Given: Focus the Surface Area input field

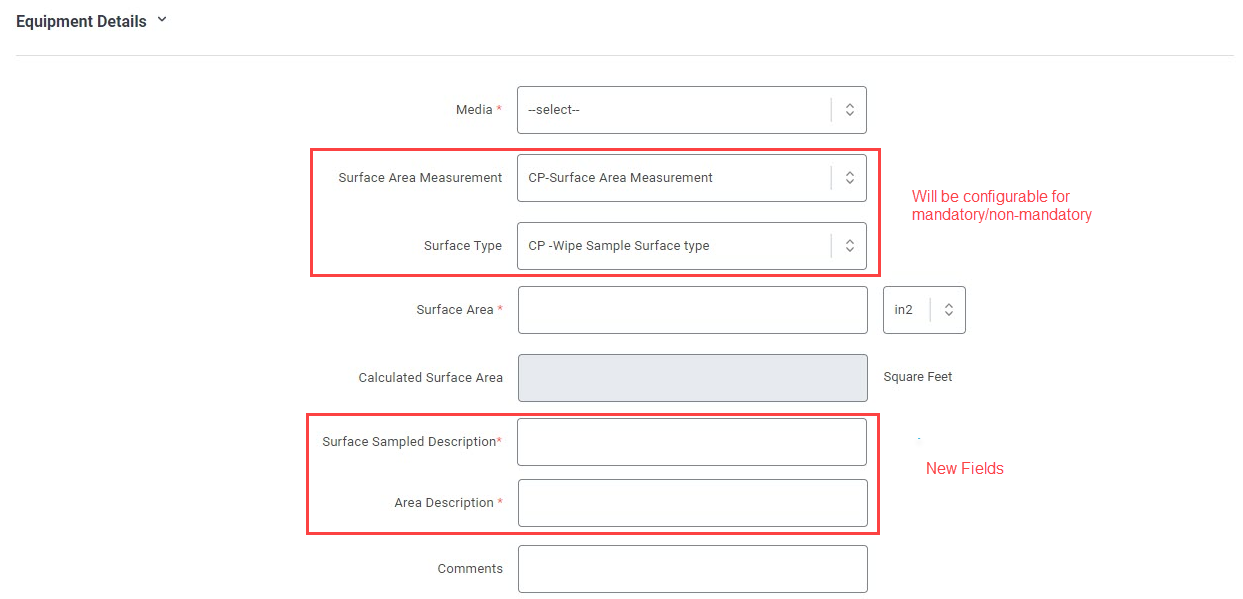Looking at the screenshot, I should tap(692, 310).
